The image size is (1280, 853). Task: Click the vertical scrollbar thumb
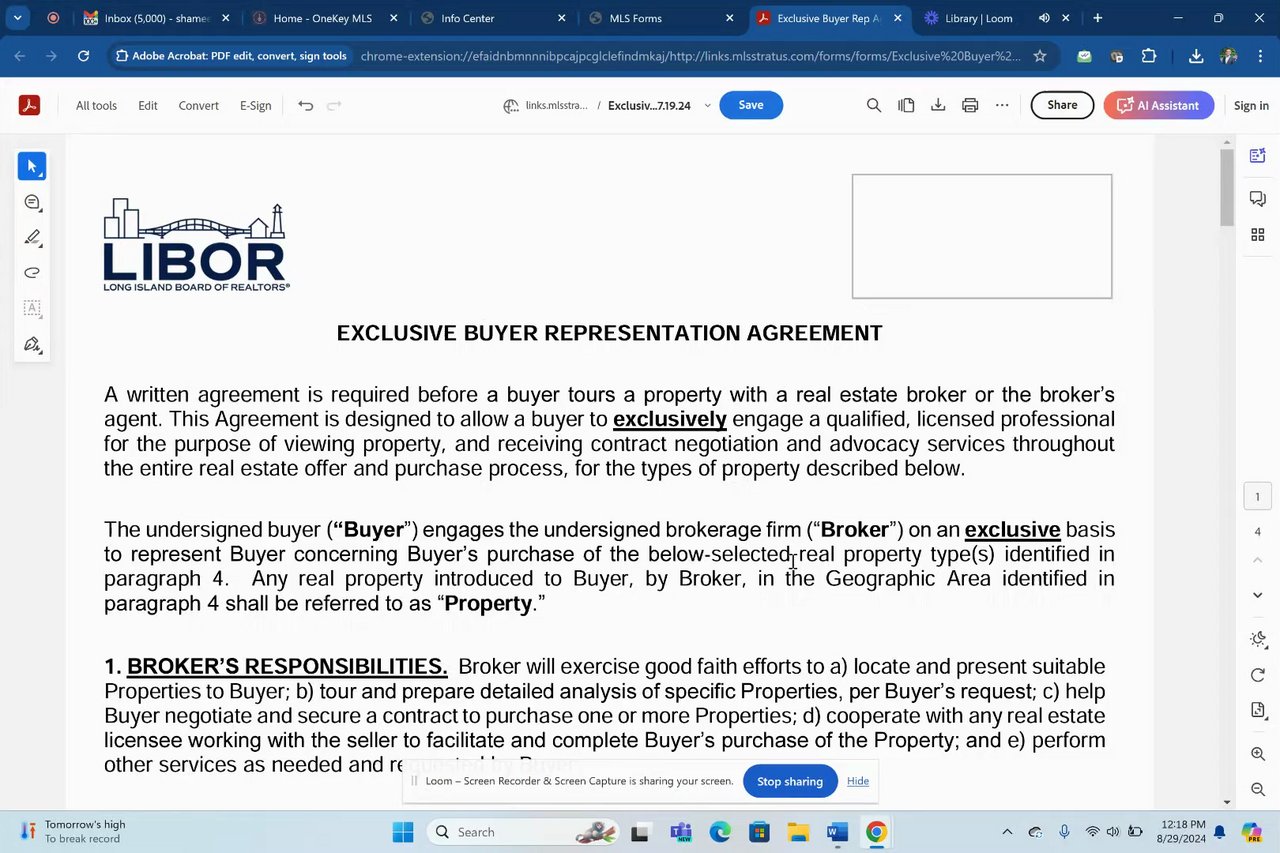pos(1227,188)
